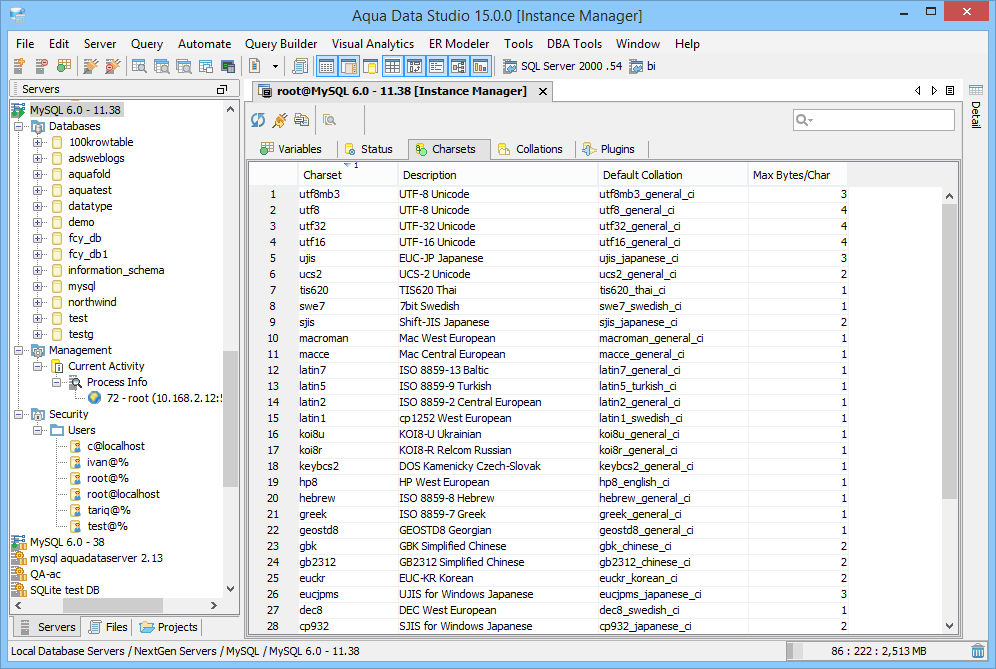This screenshot has height=669, width=996.
Task: Sort by the Default Collation column header
Action: (x=673, y=175)
